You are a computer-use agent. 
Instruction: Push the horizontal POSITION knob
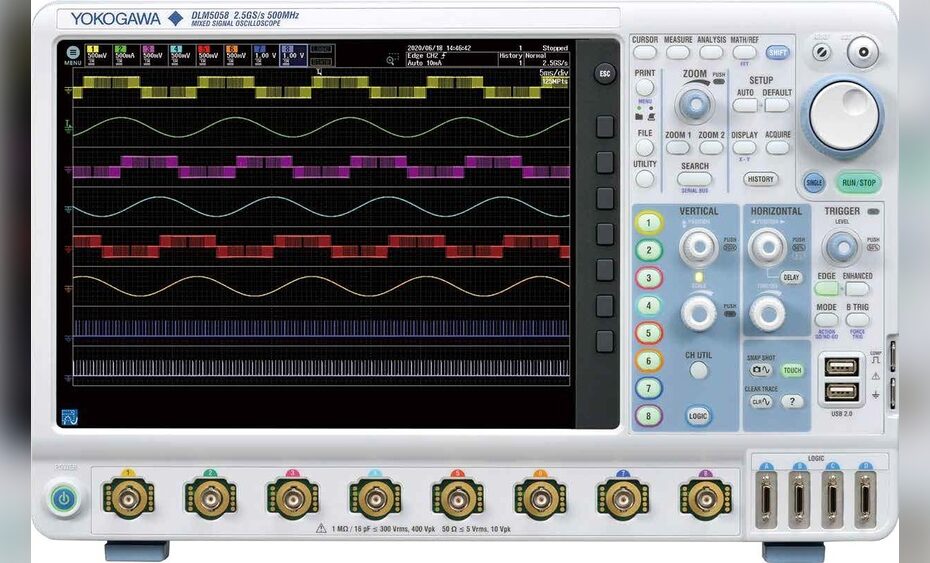767,246
